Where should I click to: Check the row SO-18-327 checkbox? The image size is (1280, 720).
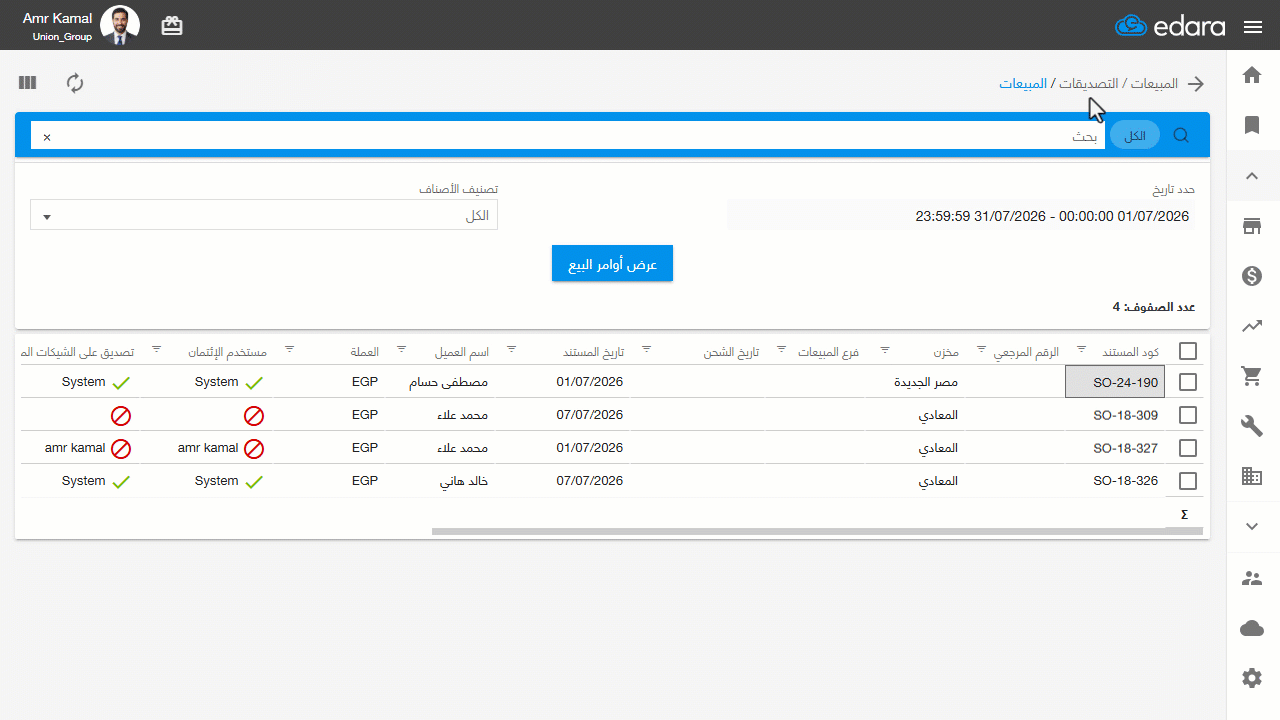coord(1188,448)
